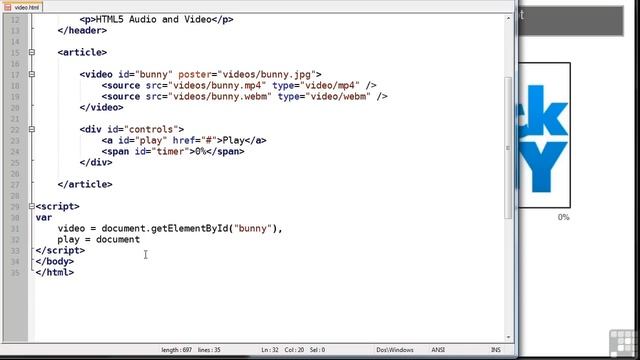The image size is (640, 360).
Task: Select line number 23 in the margin
Action: click(15, 140)
